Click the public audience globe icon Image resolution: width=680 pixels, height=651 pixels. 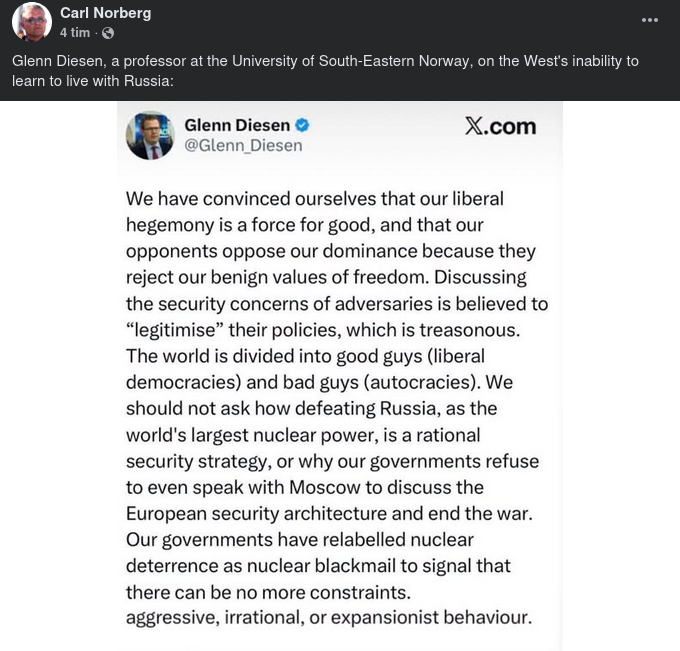pyautogui.click(x=108, y=33)
